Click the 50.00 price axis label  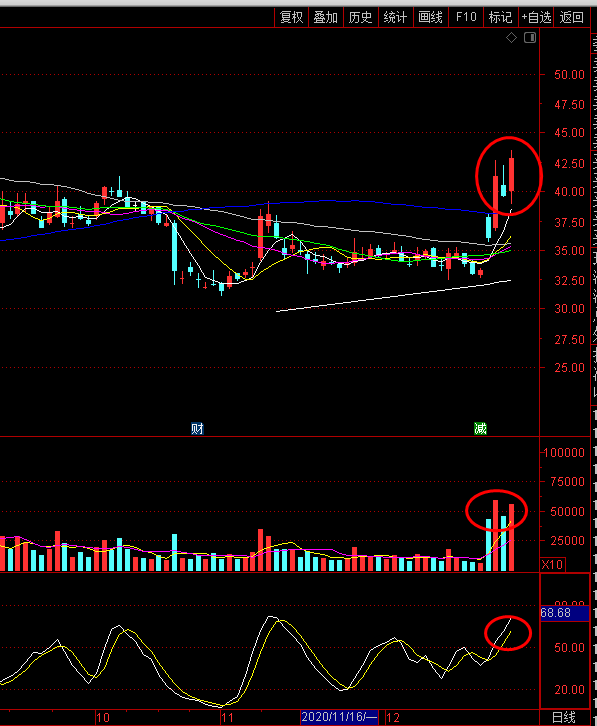click(x=569, y=75)
